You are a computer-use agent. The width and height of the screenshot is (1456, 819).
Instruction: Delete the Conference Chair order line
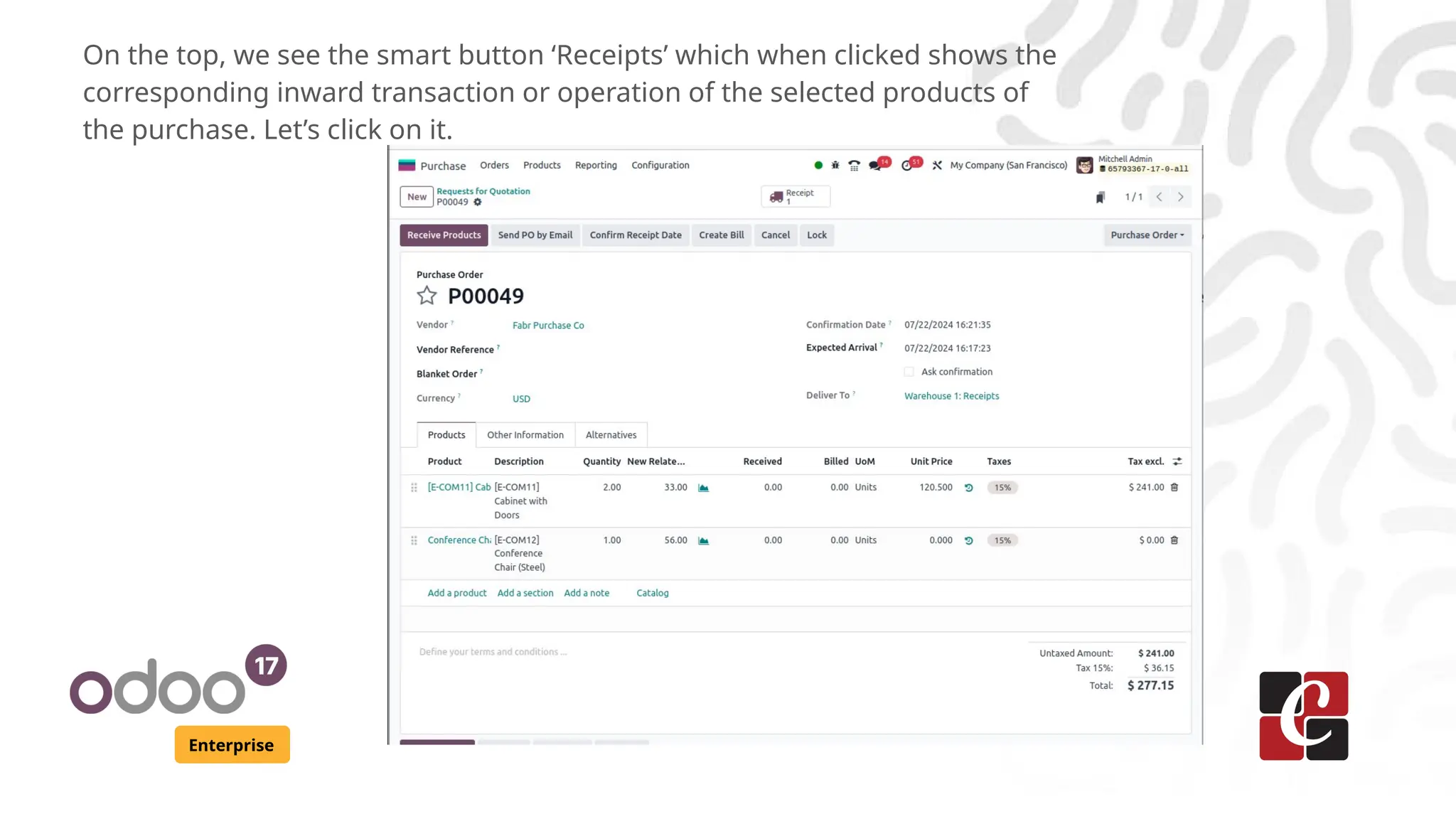pos(1174,540)
